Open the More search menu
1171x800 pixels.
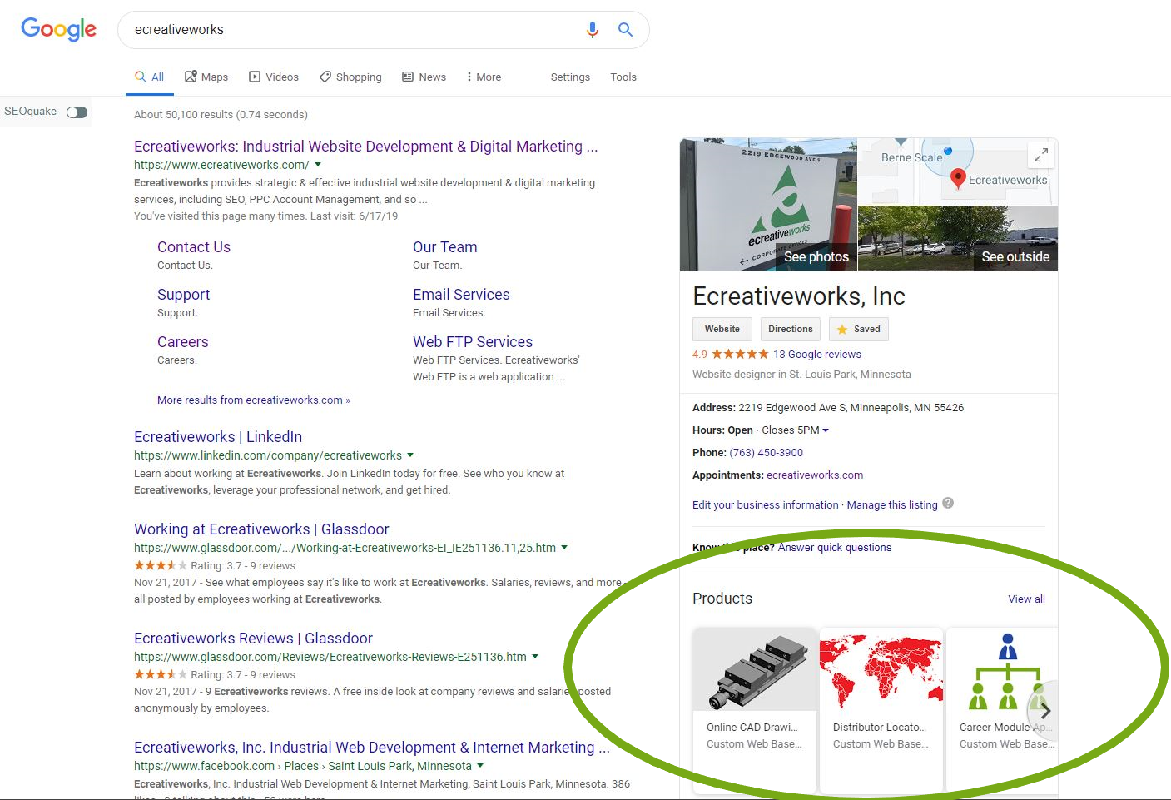click(483, 77)
